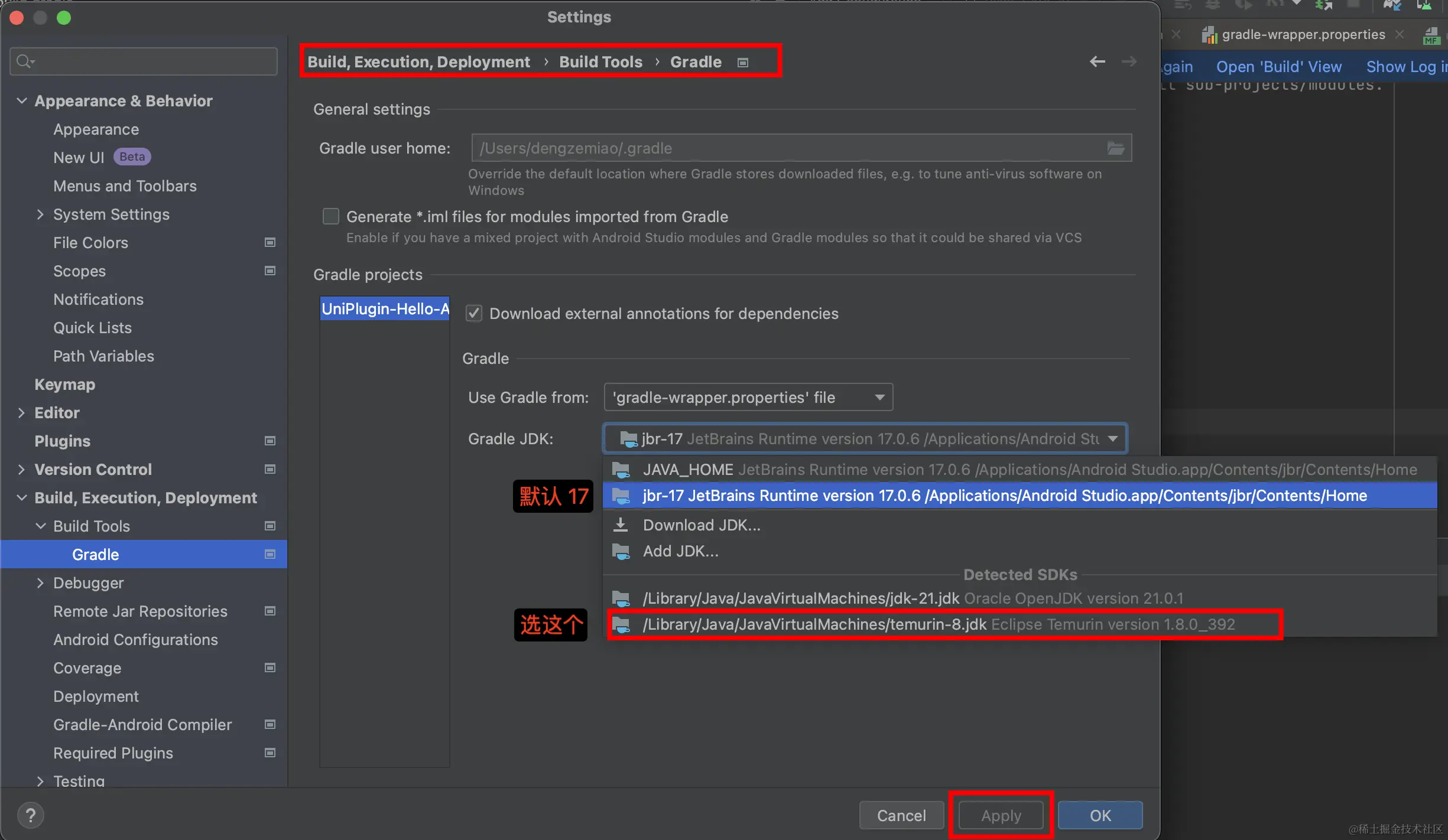
Task: Click the help question mark icon
Action: (30, 815)
